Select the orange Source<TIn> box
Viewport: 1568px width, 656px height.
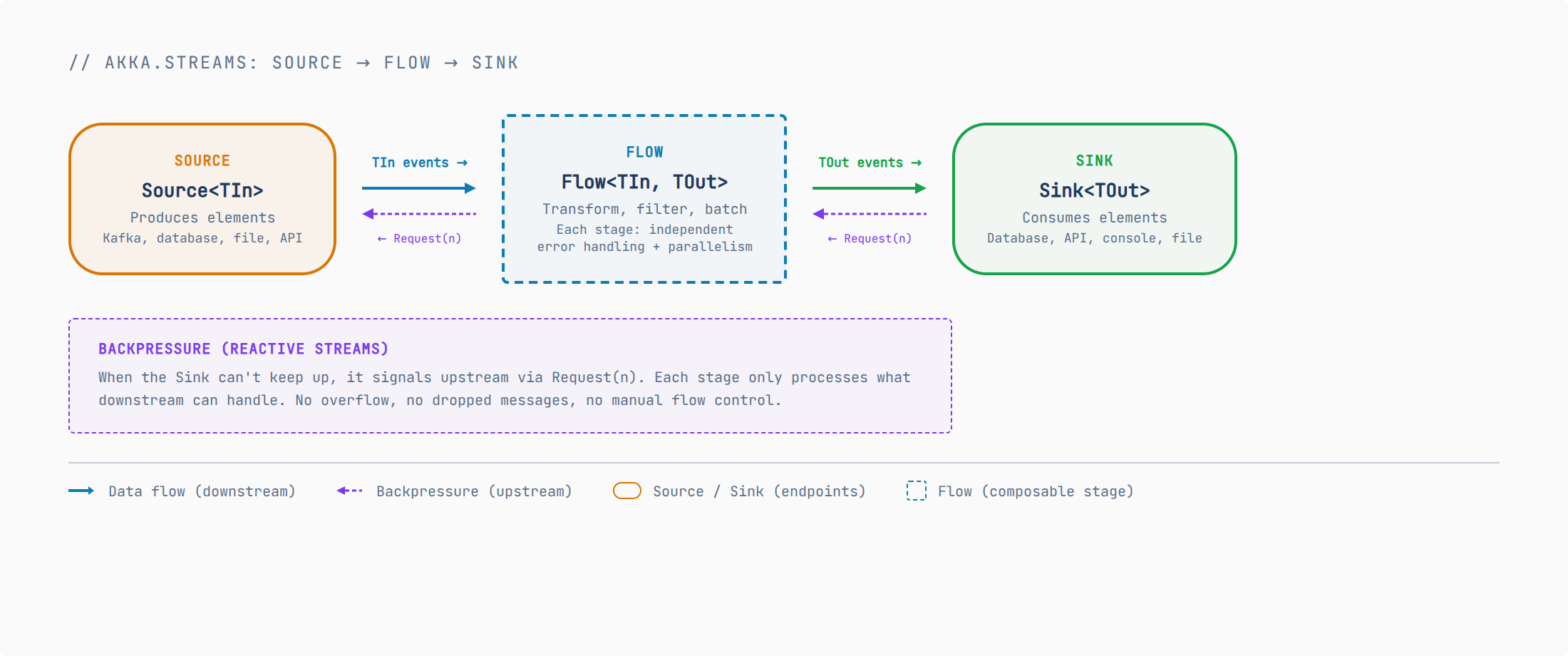[202, 199]
